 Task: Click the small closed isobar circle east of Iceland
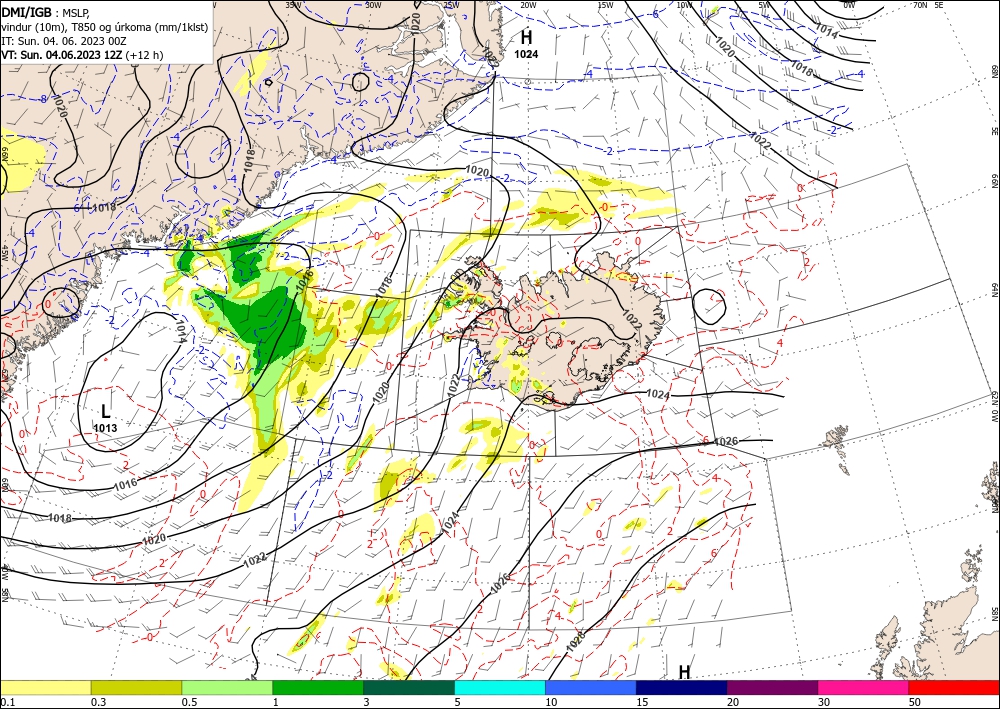pyautogui.click(x=709, y=305)
